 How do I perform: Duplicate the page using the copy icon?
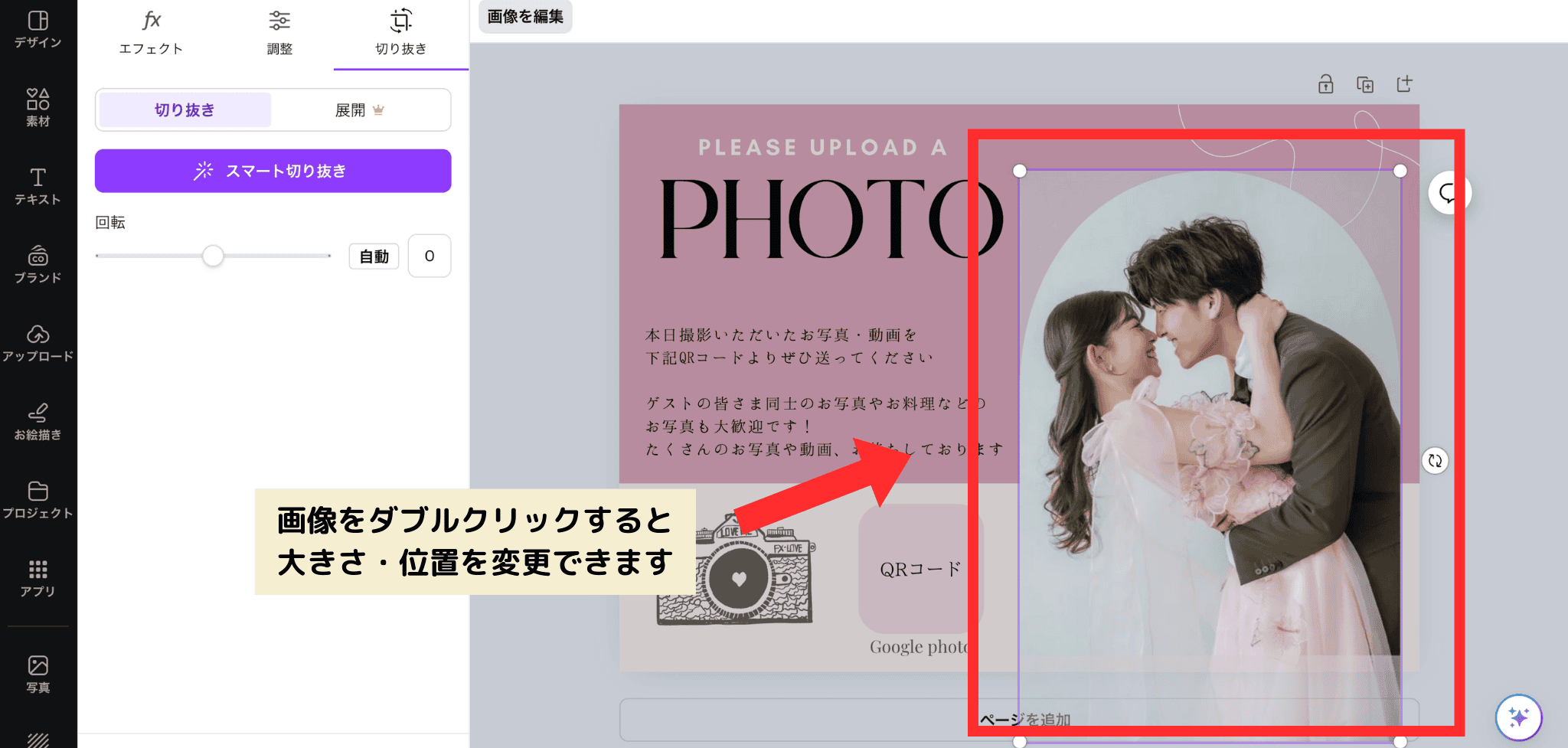(1364, 84)
